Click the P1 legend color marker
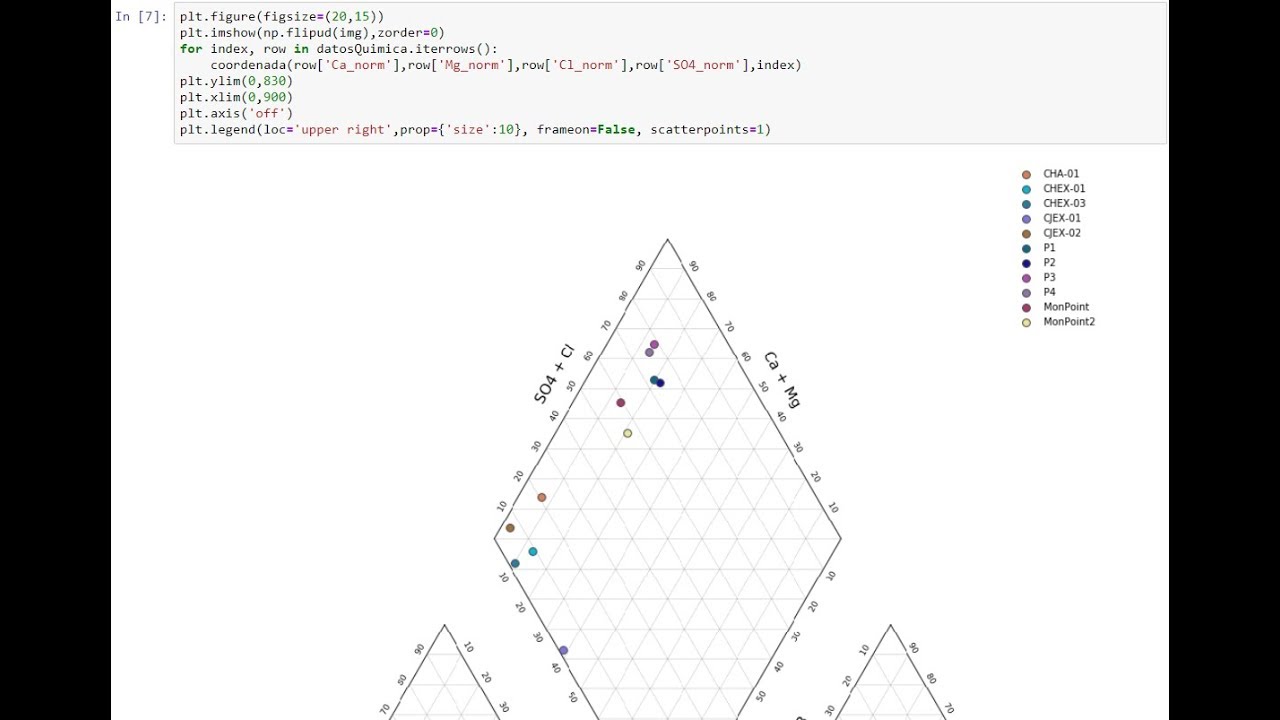1280x720 pixels. [x=1026, y=248]
